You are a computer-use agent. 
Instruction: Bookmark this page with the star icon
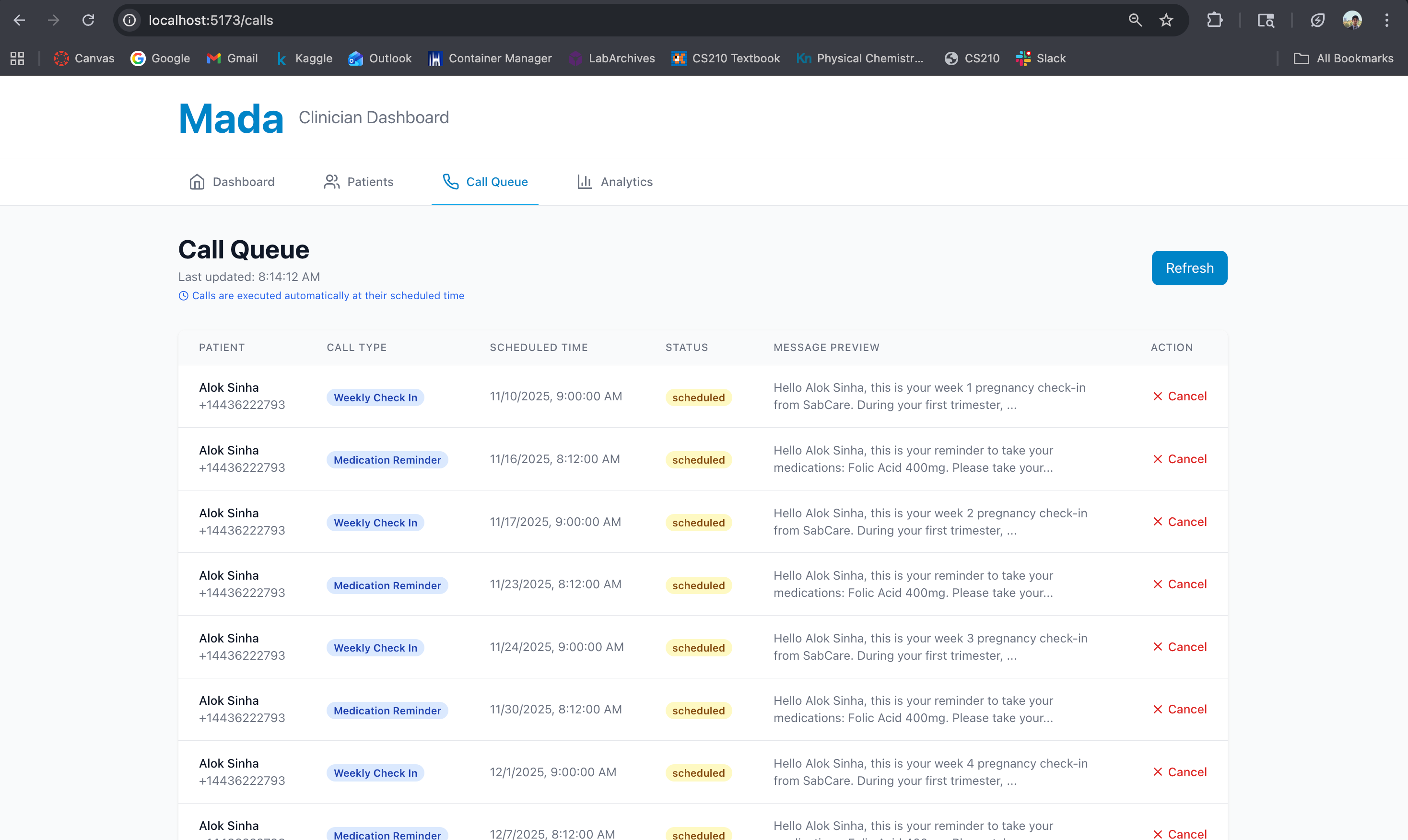coord(1166,21)
